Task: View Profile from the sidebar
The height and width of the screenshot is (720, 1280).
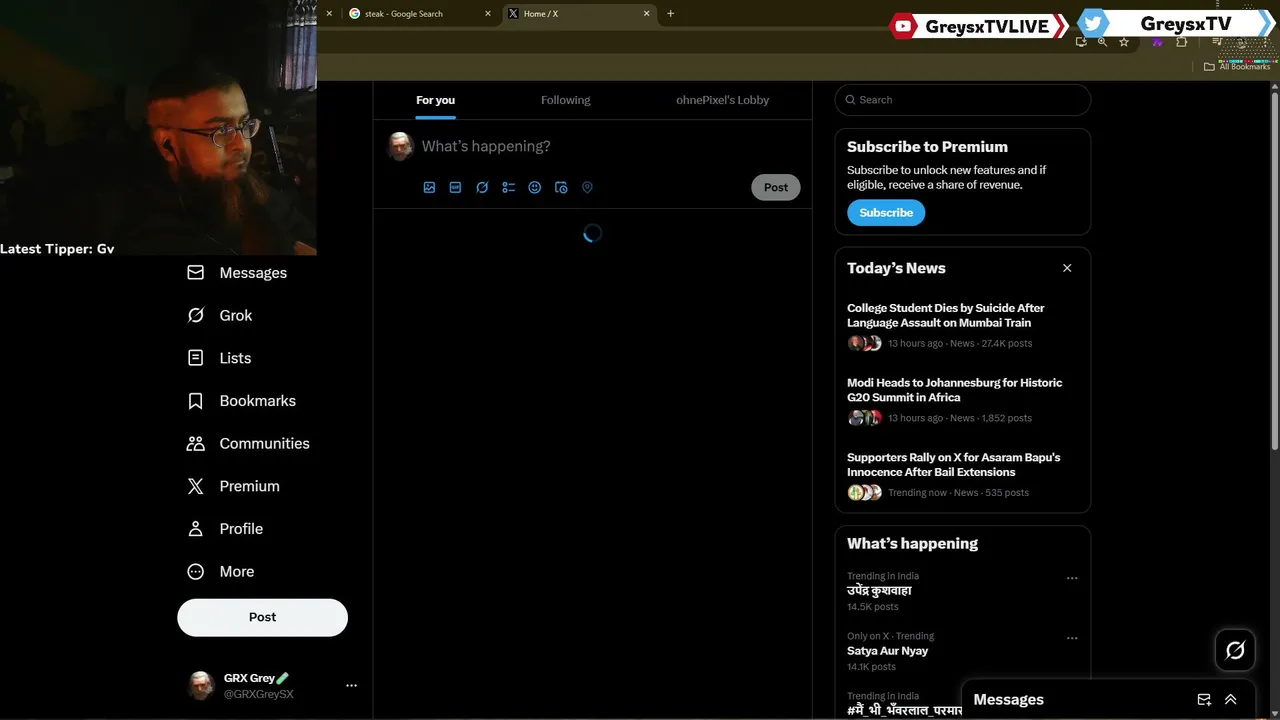Action: (225, 529)
